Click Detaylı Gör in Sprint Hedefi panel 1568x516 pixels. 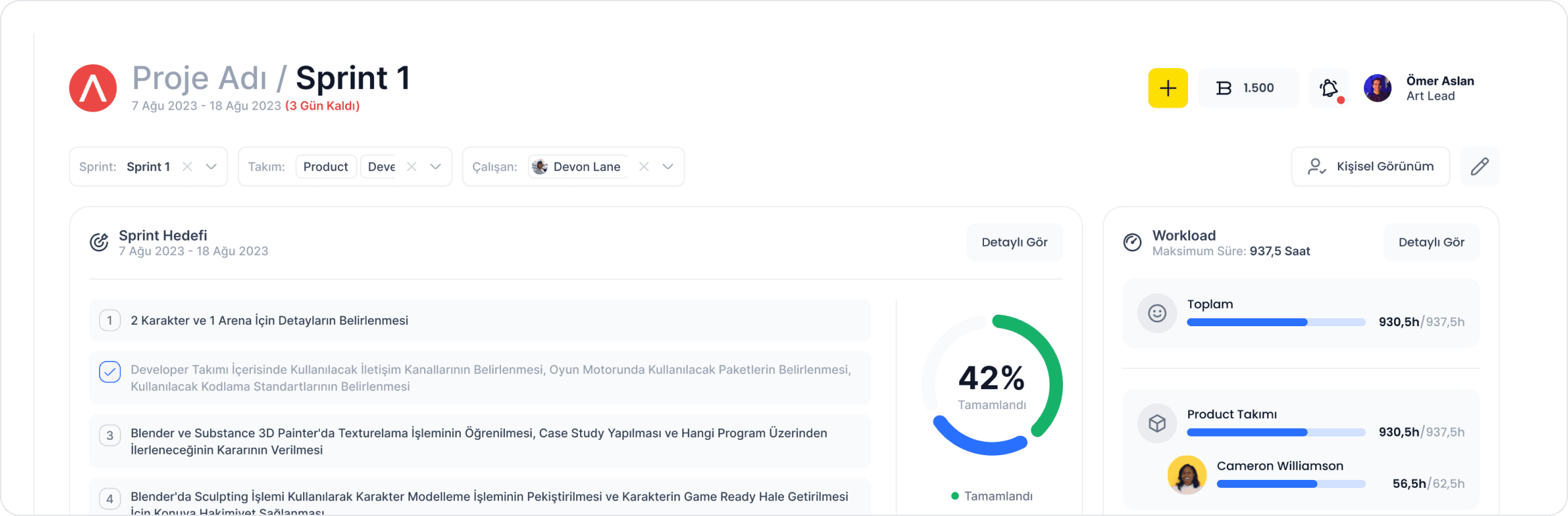click(x=1014, y=243)
